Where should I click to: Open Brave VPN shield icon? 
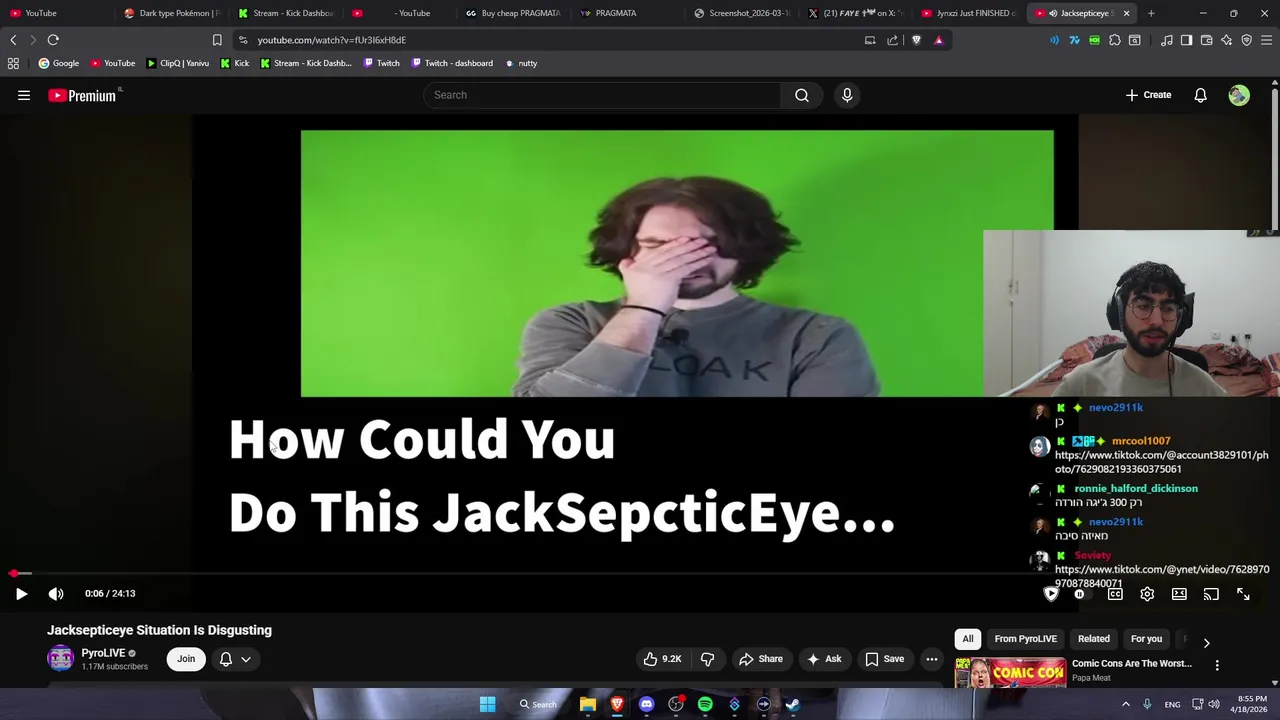(1247, 40)
